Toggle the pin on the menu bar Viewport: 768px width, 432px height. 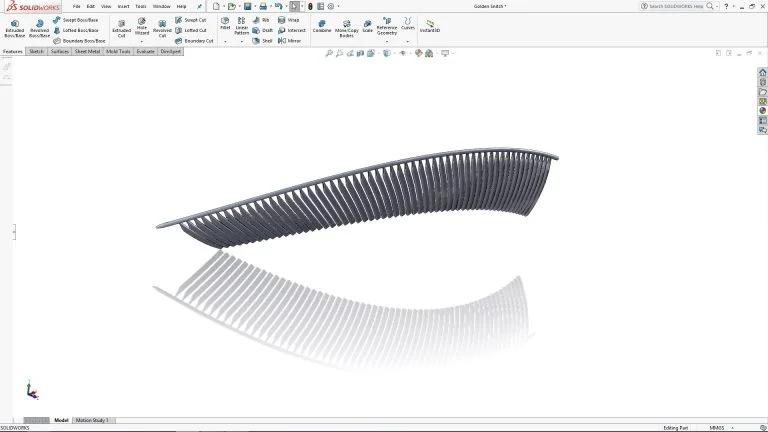(199, 6)
